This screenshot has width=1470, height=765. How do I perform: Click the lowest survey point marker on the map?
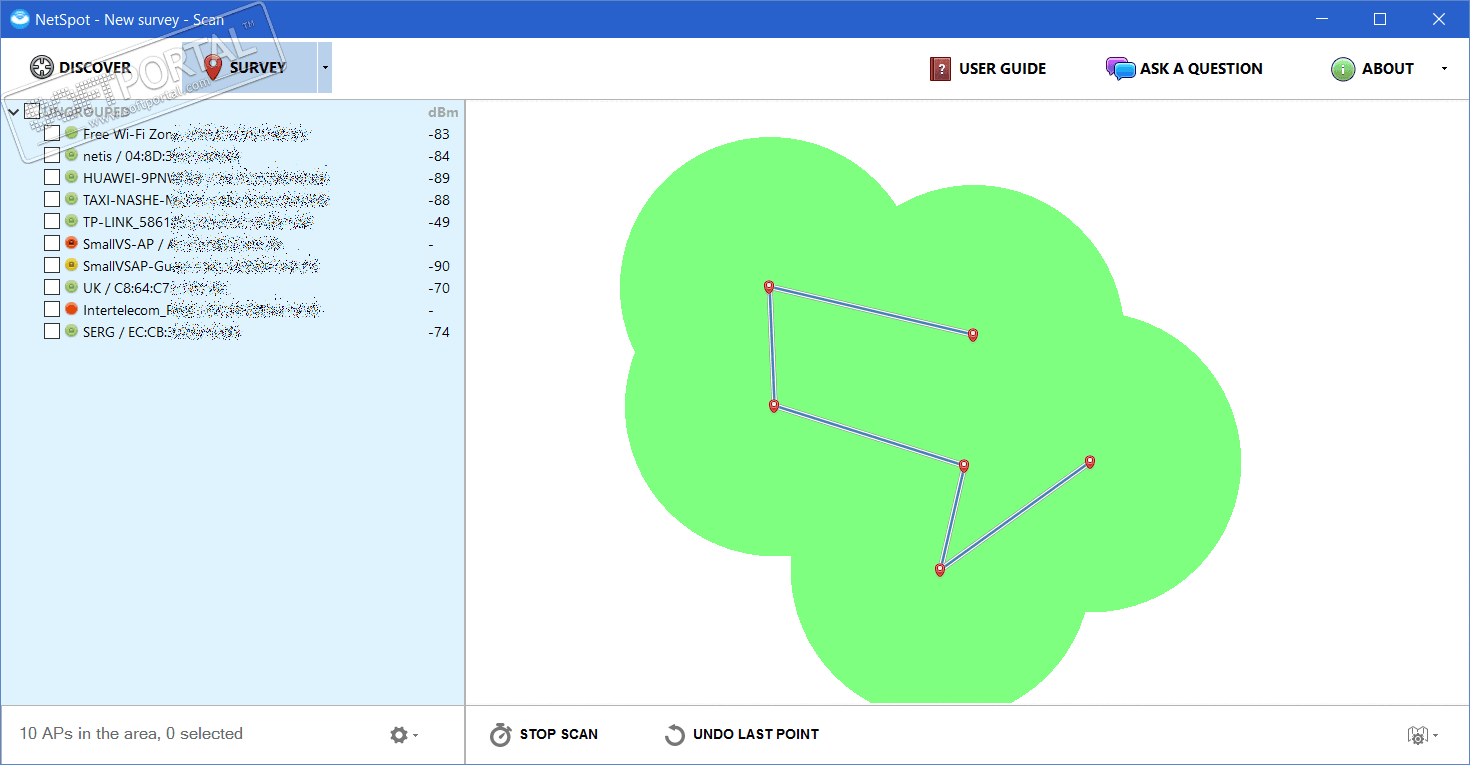[940, 570]
